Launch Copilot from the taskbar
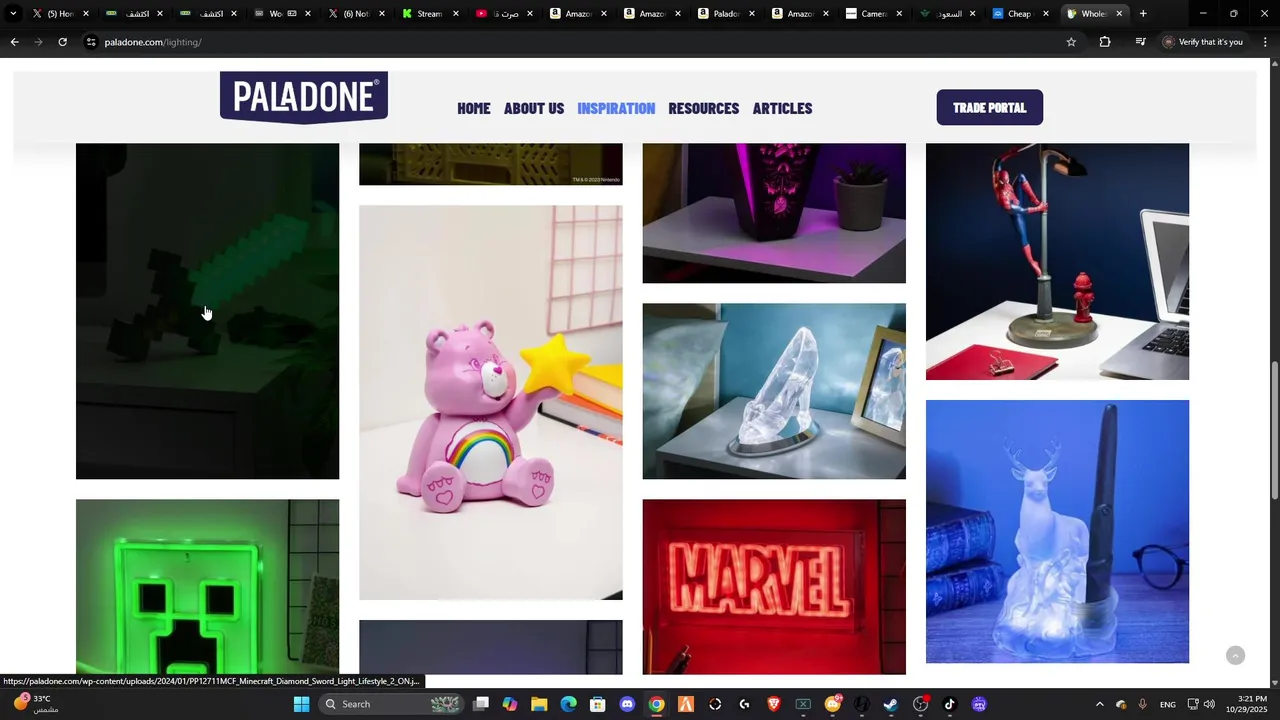This screenshot has width=1280, height=720. click(510, 704)
